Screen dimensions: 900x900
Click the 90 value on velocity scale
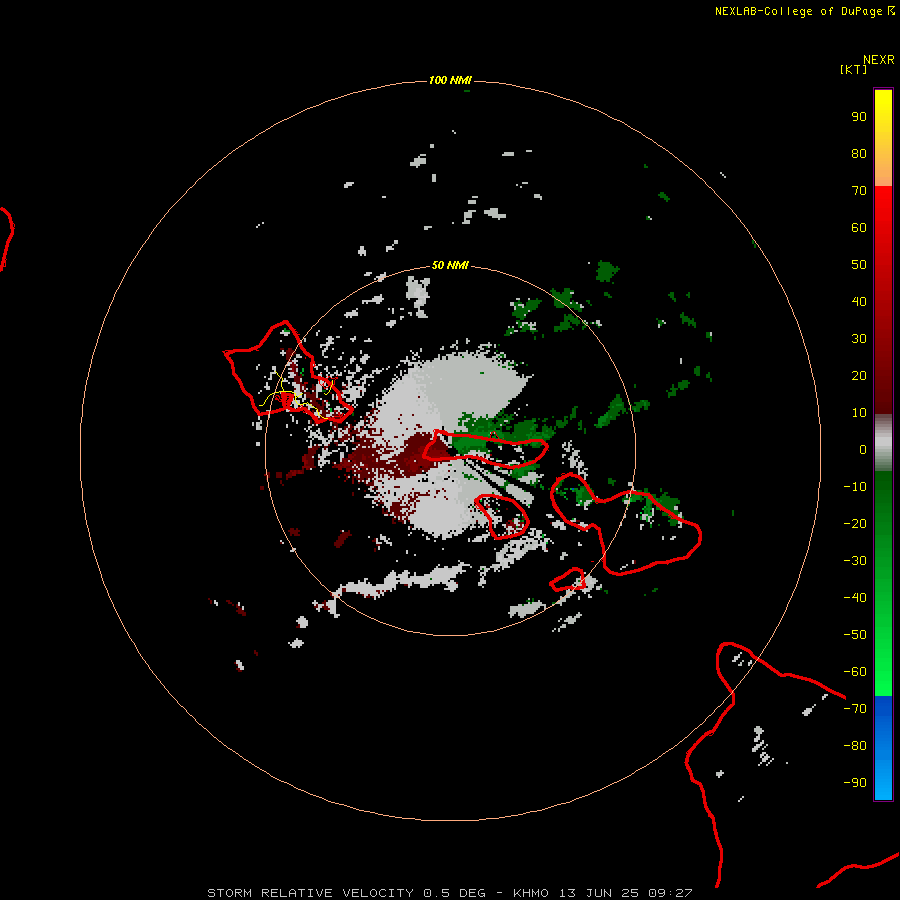tap(859, 117)
